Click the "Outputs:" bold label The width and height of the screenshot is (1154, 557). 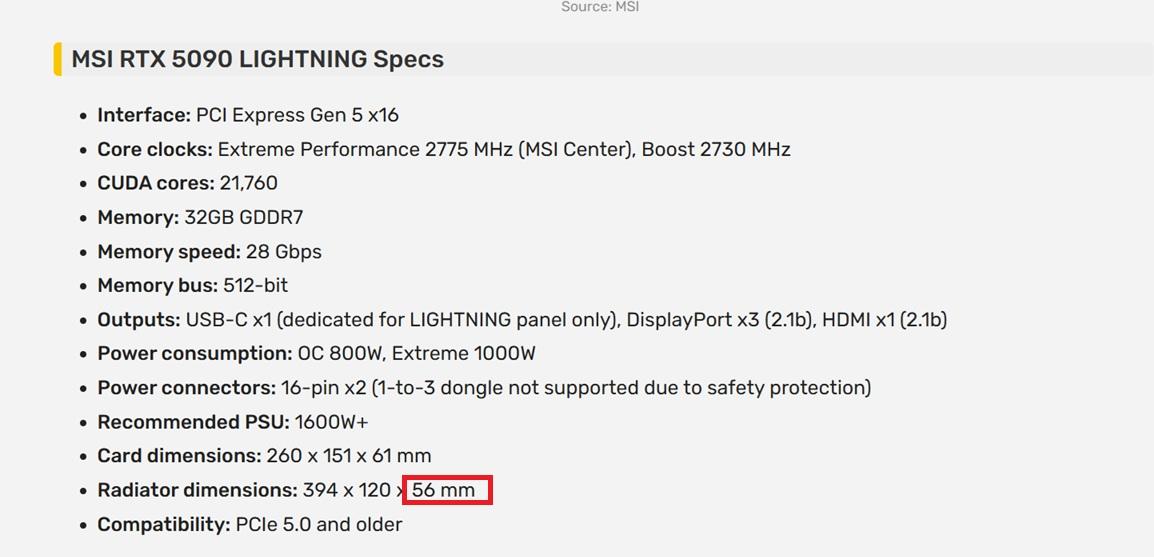point(138,320)
